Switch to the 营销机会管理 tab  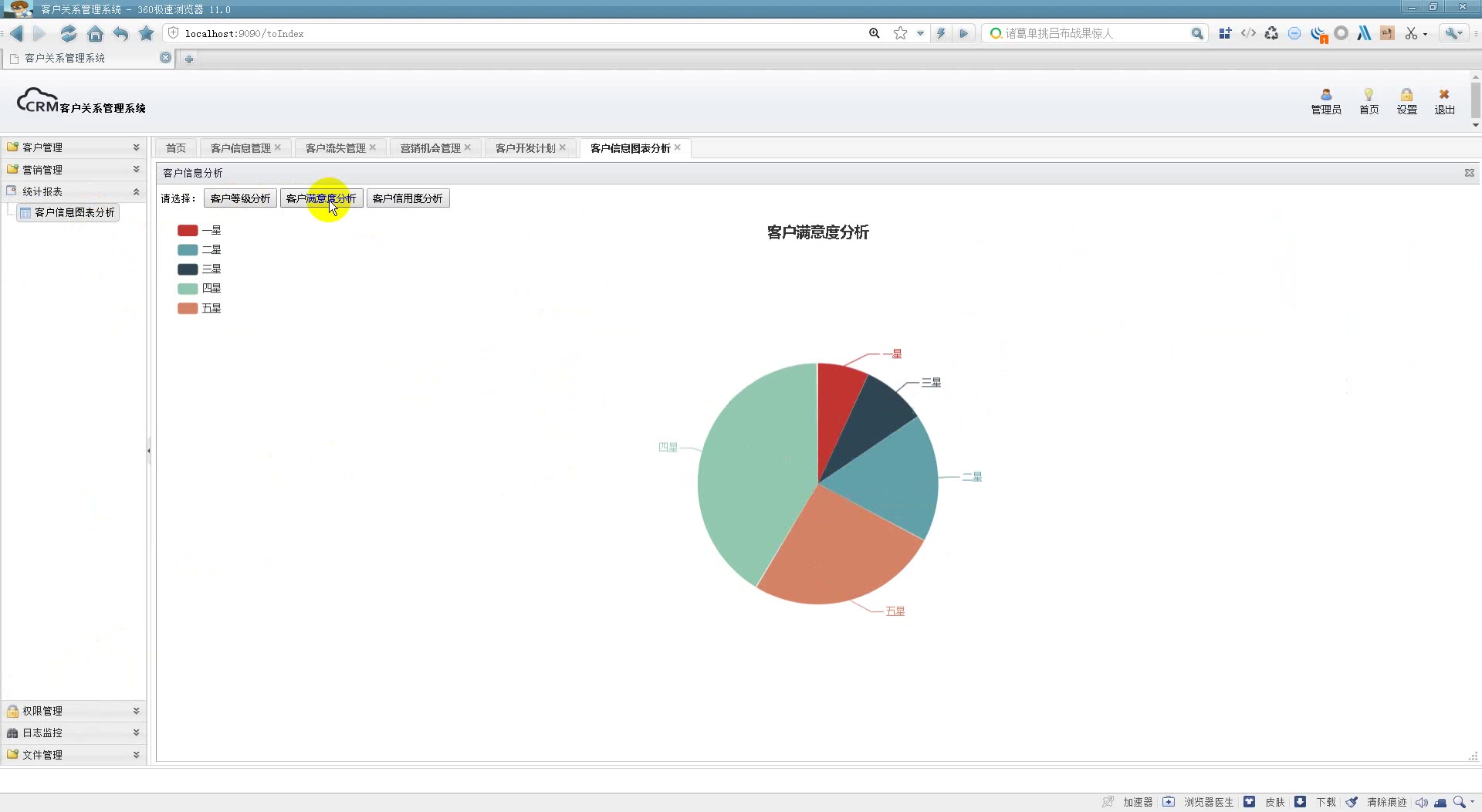pyautogui.click(x=430, y=148)
